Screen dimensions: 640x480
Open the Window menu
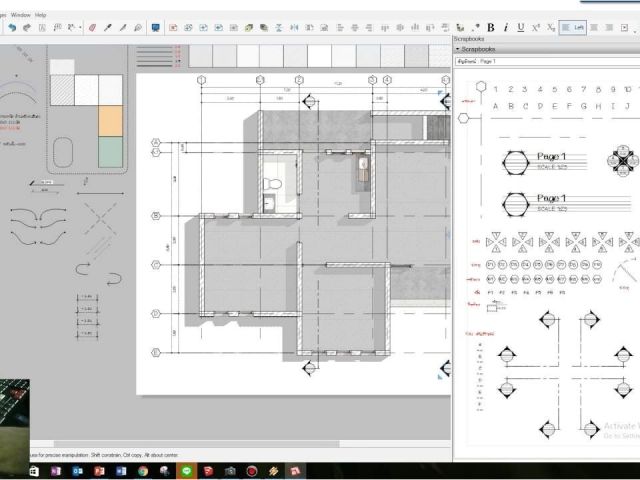[x=20, y=15]
